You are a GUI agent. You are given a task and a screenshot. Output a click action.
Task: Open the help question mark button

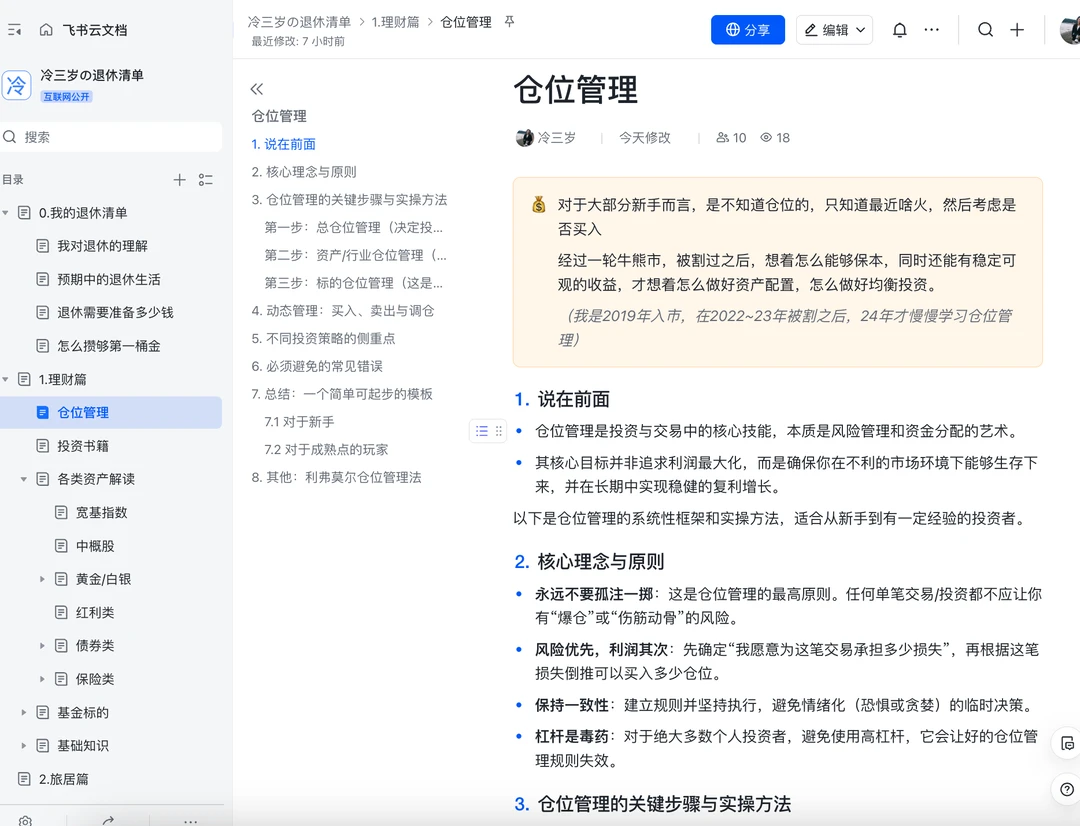(x=1067, y=790)
